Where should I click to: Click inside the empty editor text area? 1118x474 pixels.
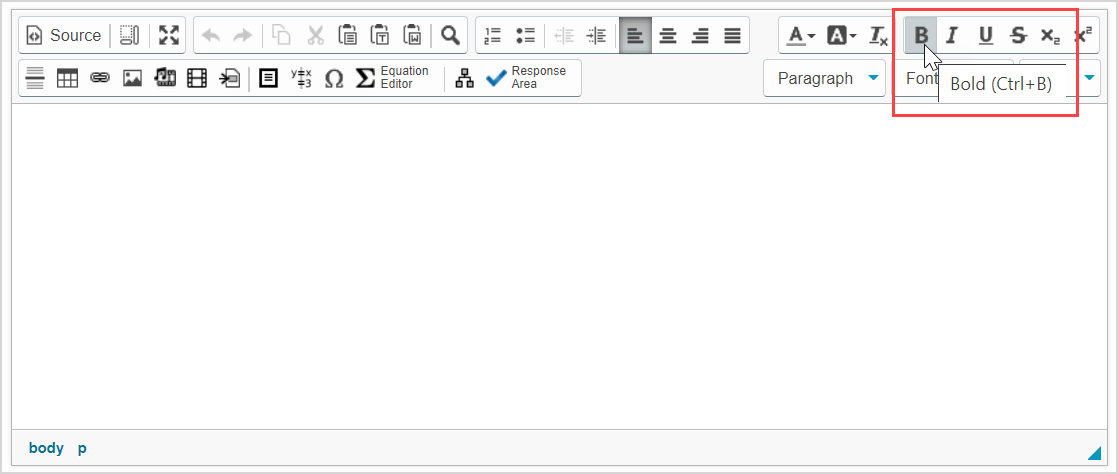(x=558, y=265)
